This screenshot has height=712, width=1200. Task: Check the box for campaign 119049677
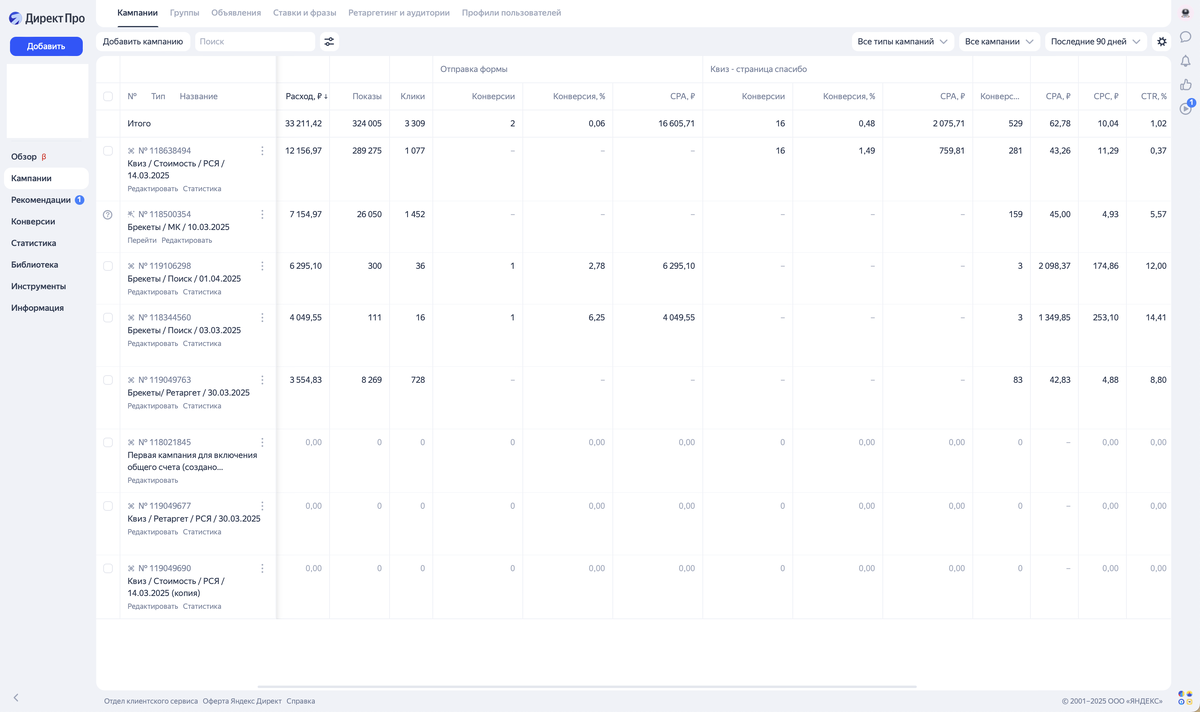[x=108, y=506]
